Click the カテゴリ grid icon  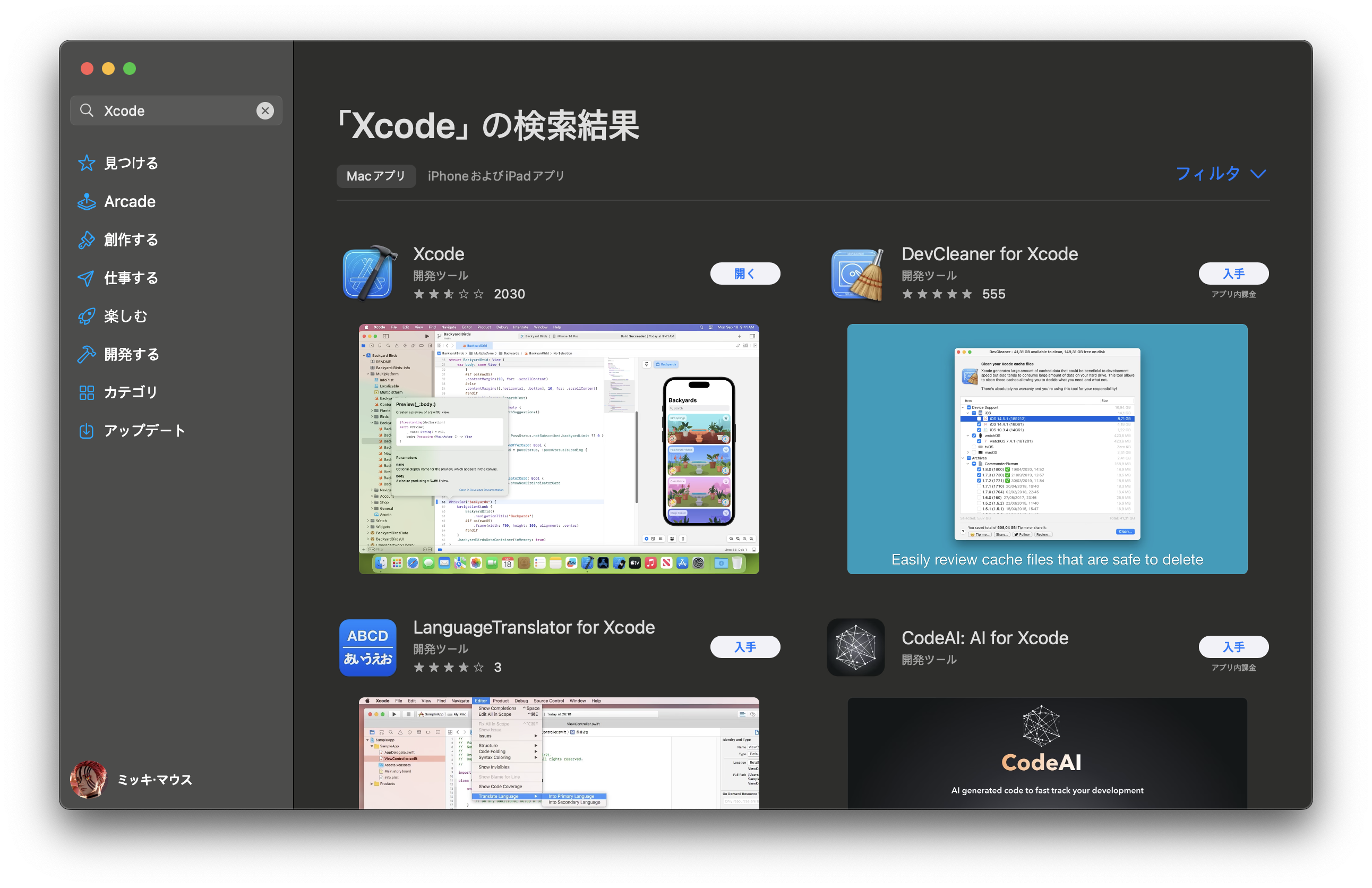point(87,392)
